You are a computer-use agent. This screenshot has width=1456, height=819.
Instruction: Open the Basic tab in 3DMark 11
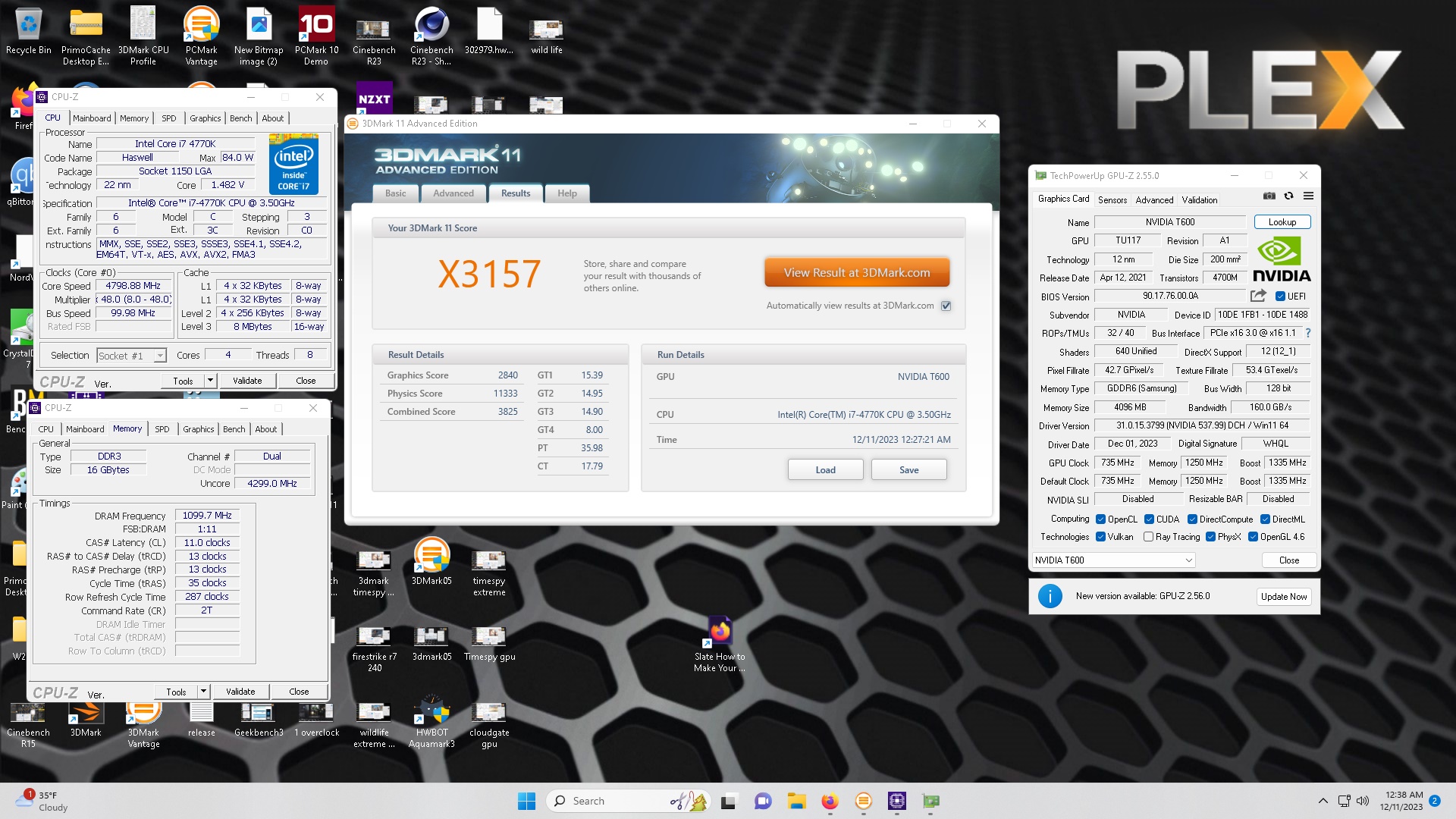coord(396,193)
